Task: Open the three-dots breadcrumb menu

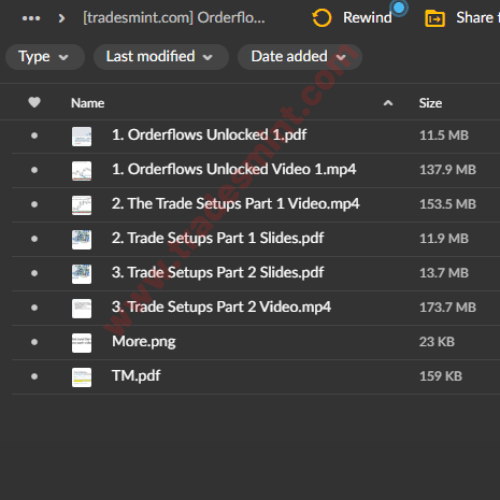Action: coord(31,18)
